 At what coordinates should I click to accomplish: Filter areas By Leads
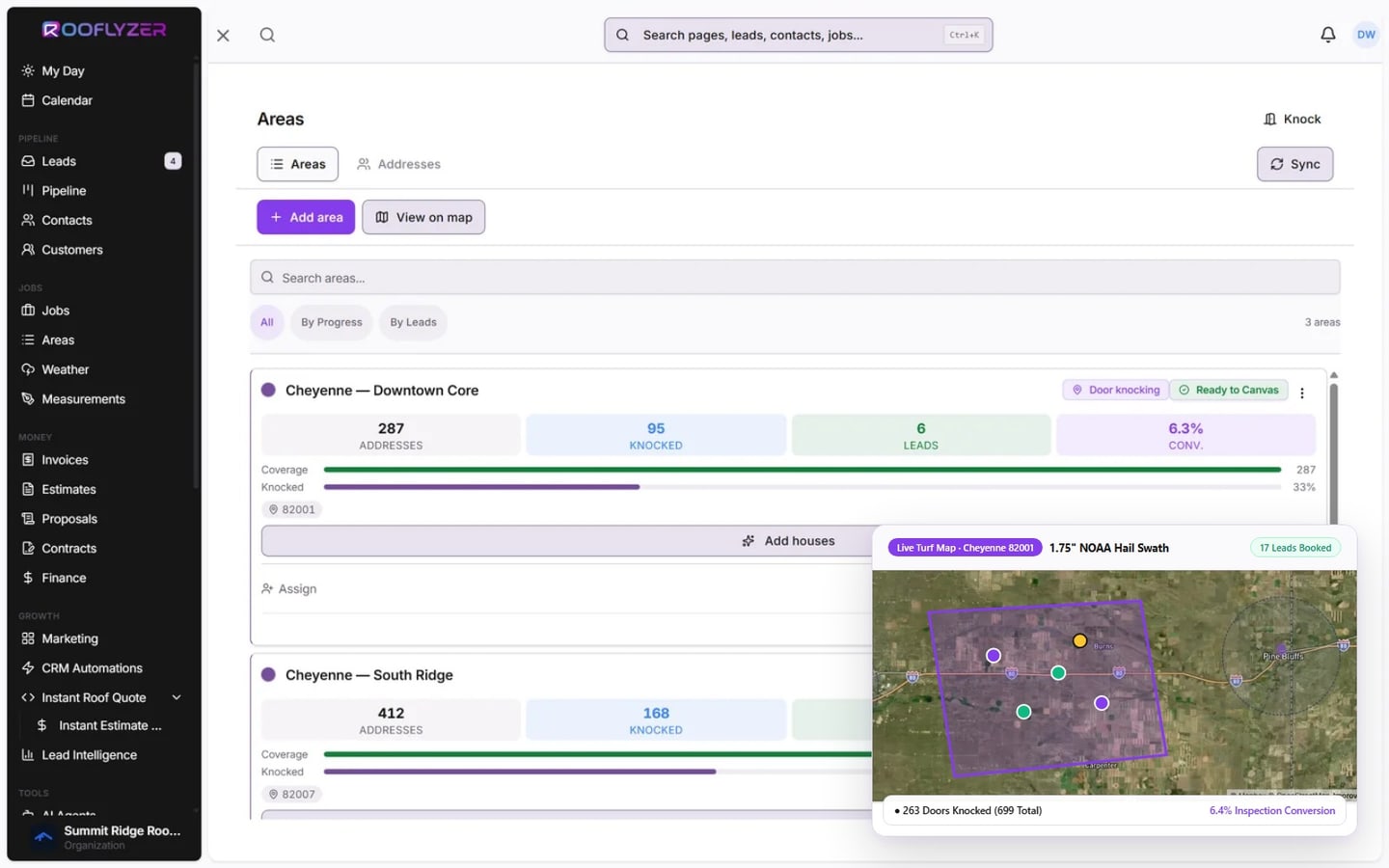click(413, 322)
